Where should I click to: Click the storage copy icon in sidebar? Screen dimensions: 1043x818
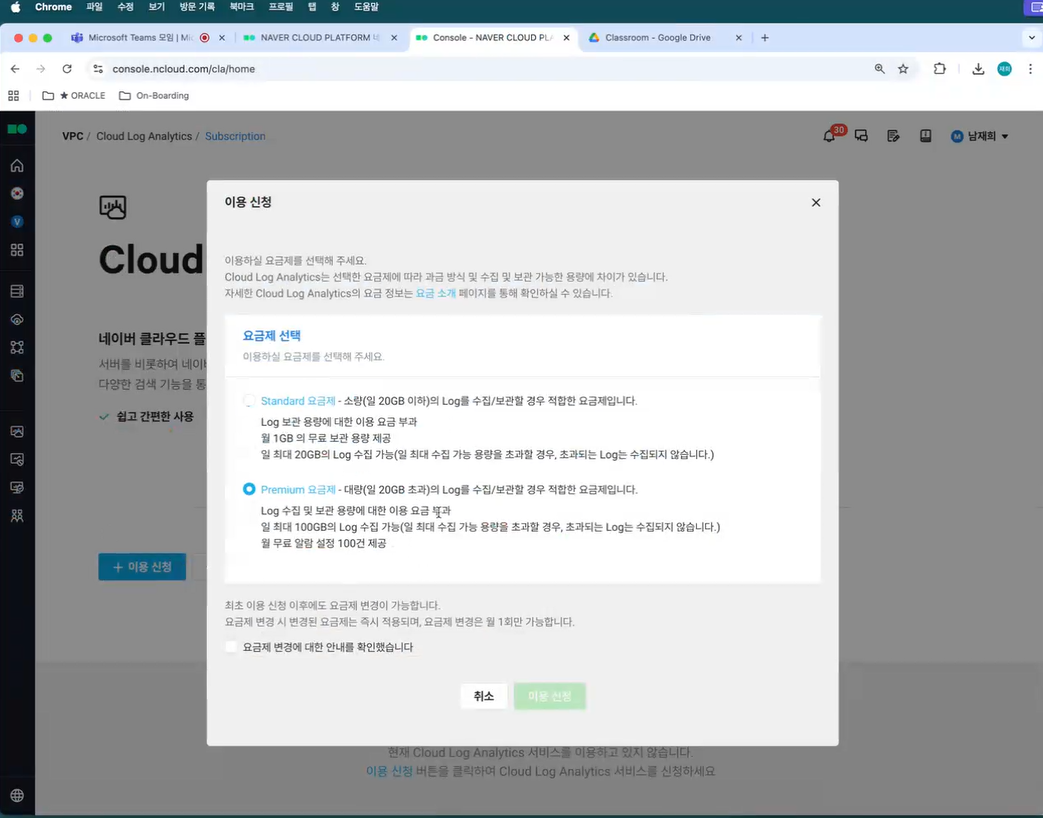click(x=17, y=375)
